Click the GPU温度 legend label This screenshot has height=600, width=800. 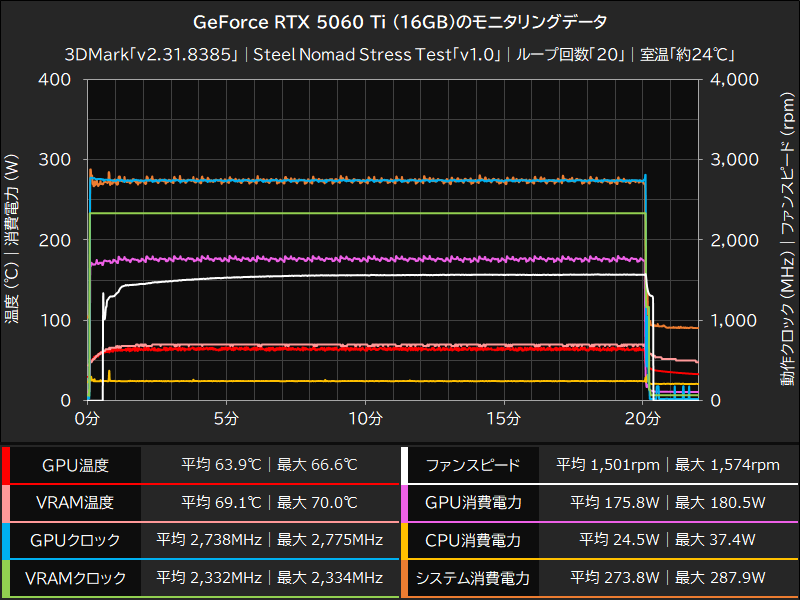click(x=78, y=463)
